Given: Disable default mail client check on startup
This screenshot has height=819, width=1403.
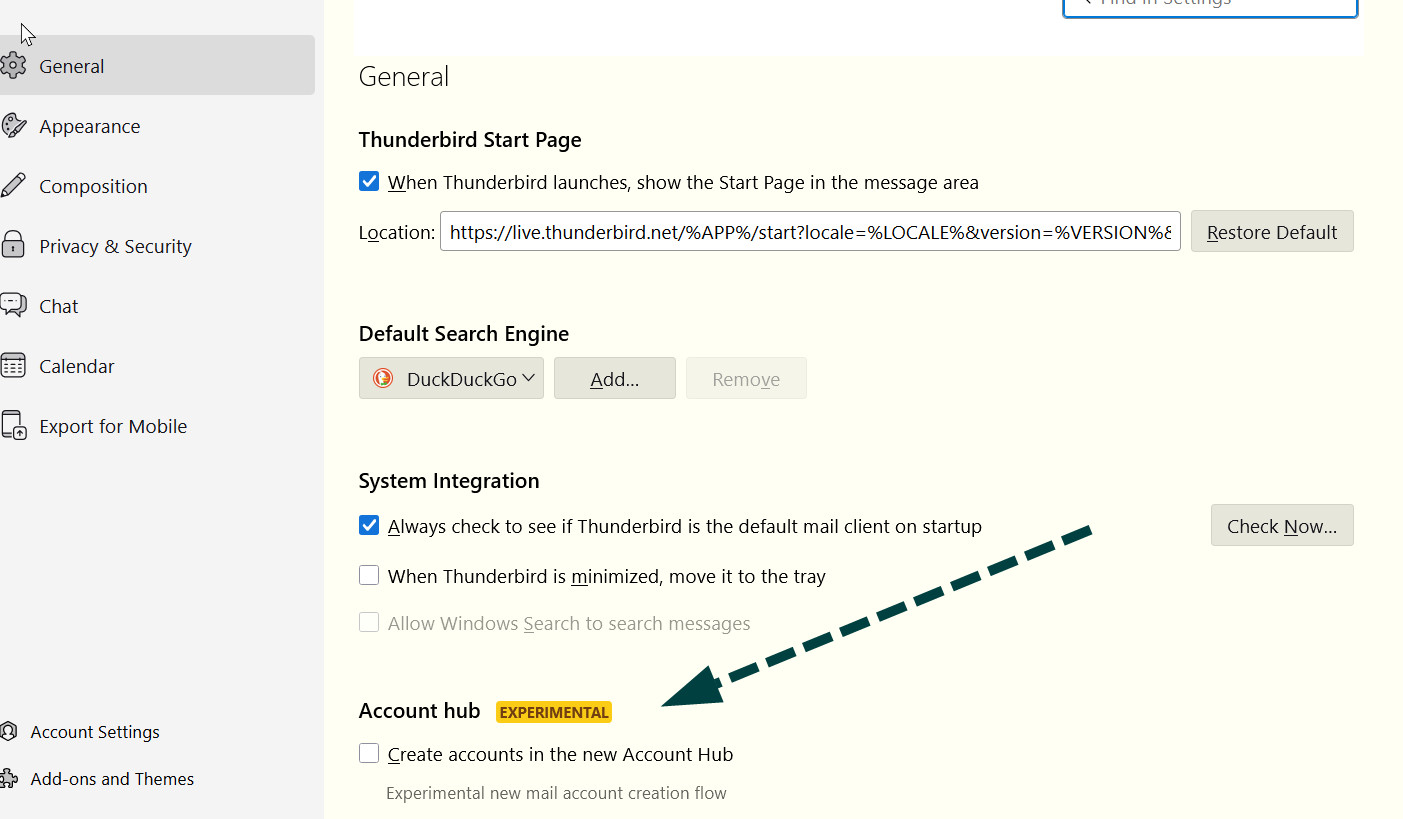Looking at the screenshot, I should click(369, 526).
